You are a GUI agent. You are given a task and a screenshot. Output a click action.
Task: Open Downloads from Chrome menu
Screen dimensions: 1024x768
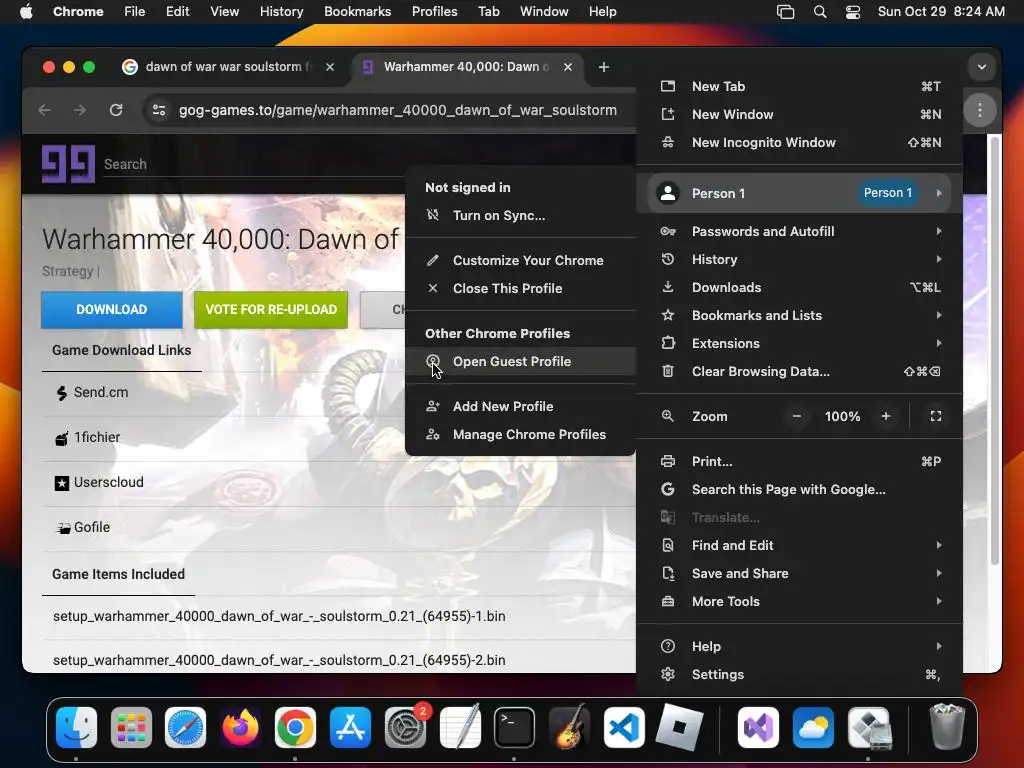(800, 287)
